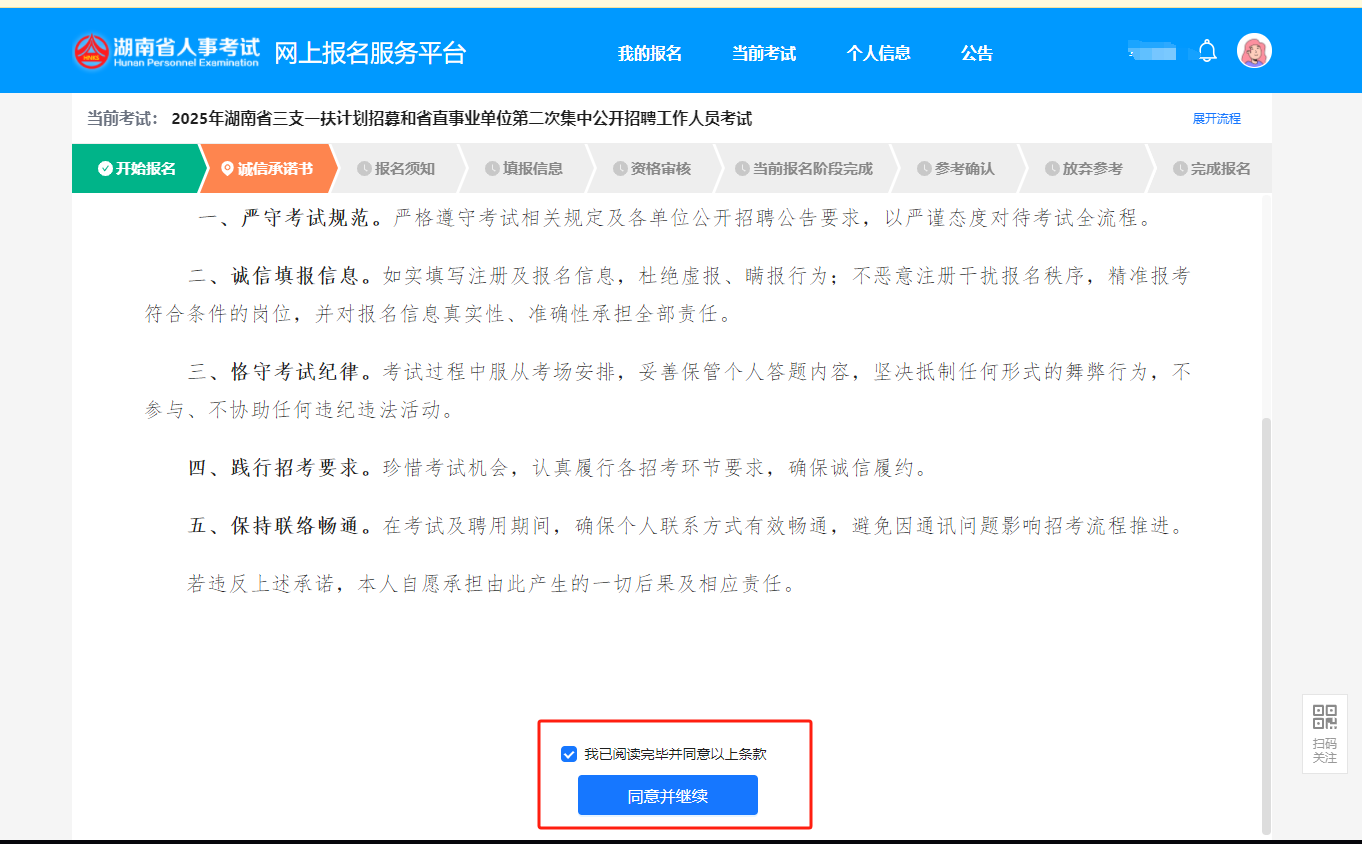Screen dimensions: 1362x844
Task: Click the location pin icon in 诚信承诺书 step
Action: coord(227,169)
